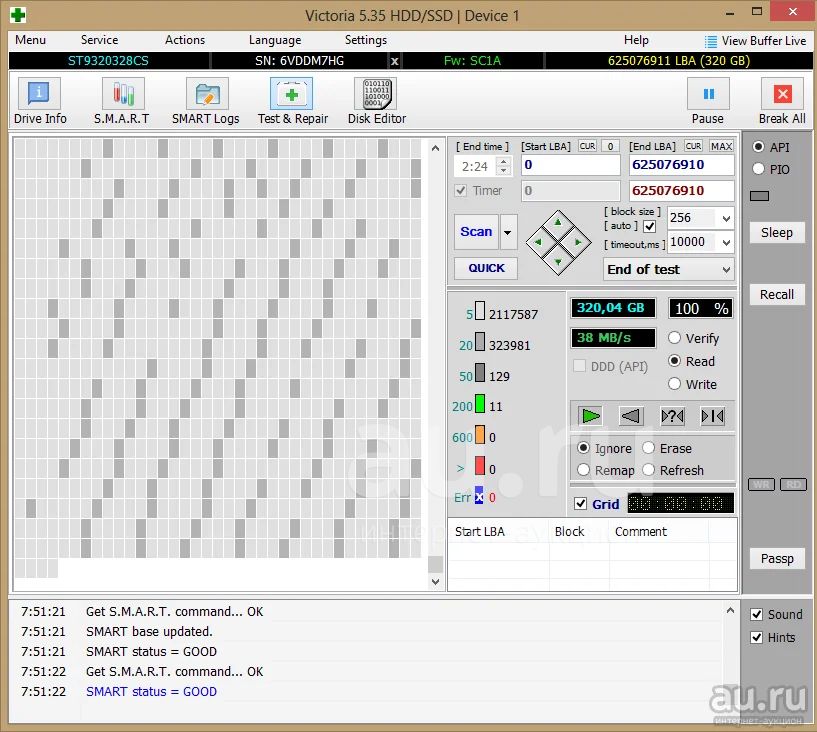817x732 pixels.
Task: Select the Erase error action
Action: (x=648, y=448)
